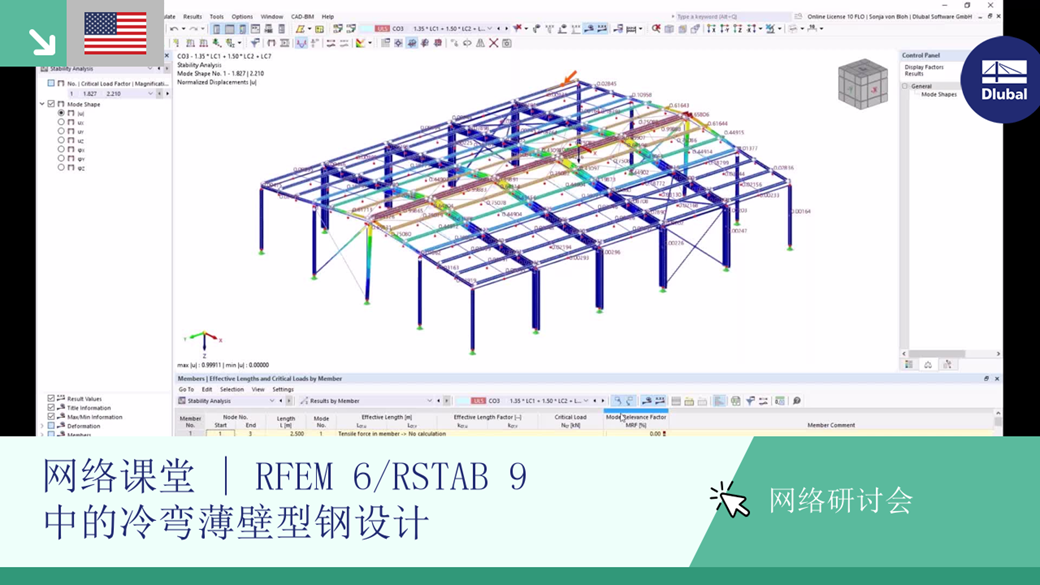Click the Excel export icon in table toolbar
Screen dimensions: 1040x585
(x=736, y=401)
